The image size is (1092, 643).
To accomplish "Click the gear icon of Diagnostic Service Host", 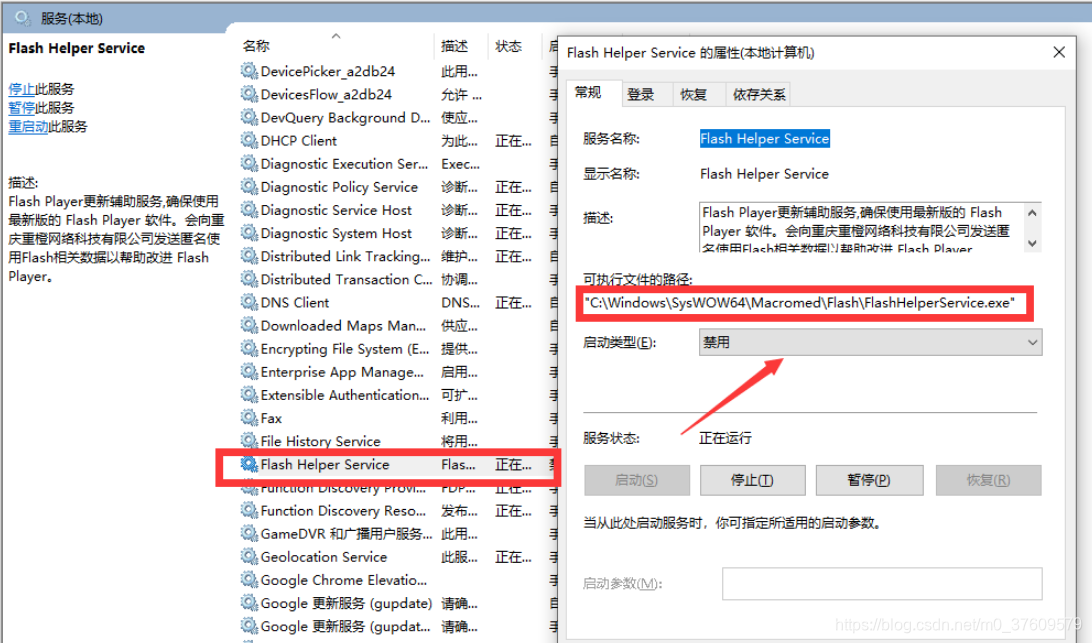I will pyautogui.click(x=249, y=209).
